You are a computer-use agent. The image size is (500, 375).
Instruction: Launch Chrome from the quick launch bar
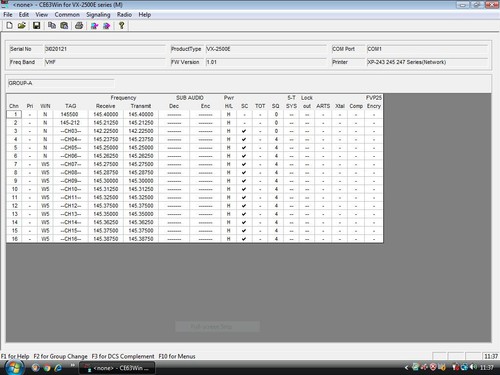tap(47, 368)
